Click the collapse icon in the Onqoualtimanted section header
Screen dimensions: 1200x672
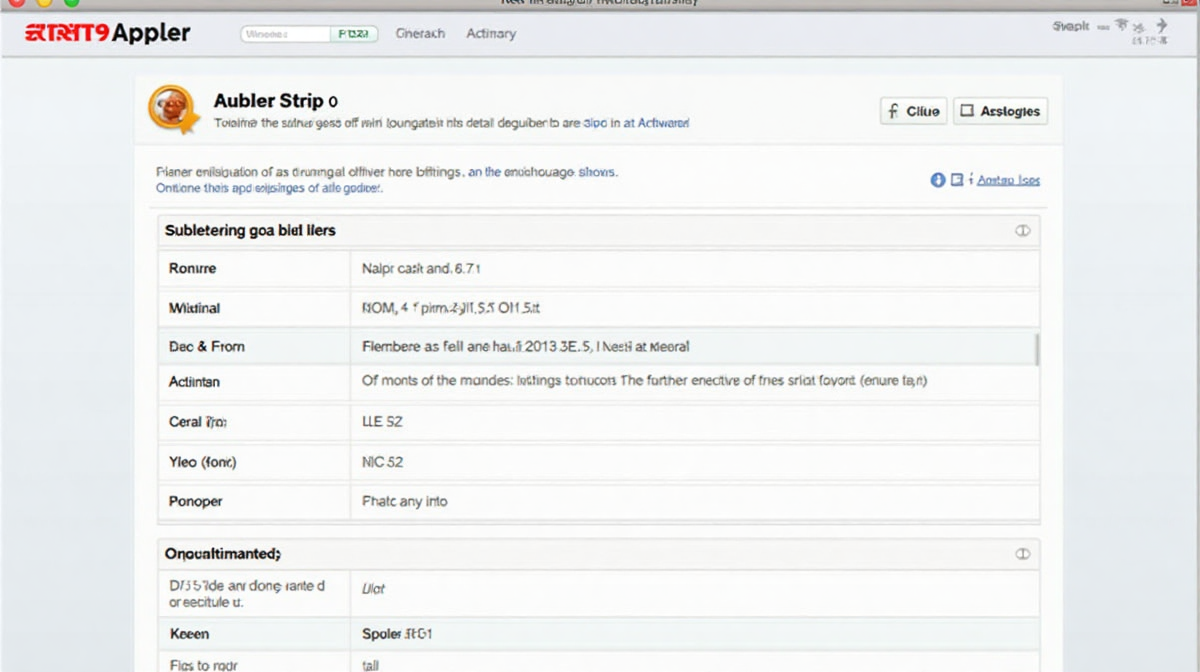click(1022, 553)
